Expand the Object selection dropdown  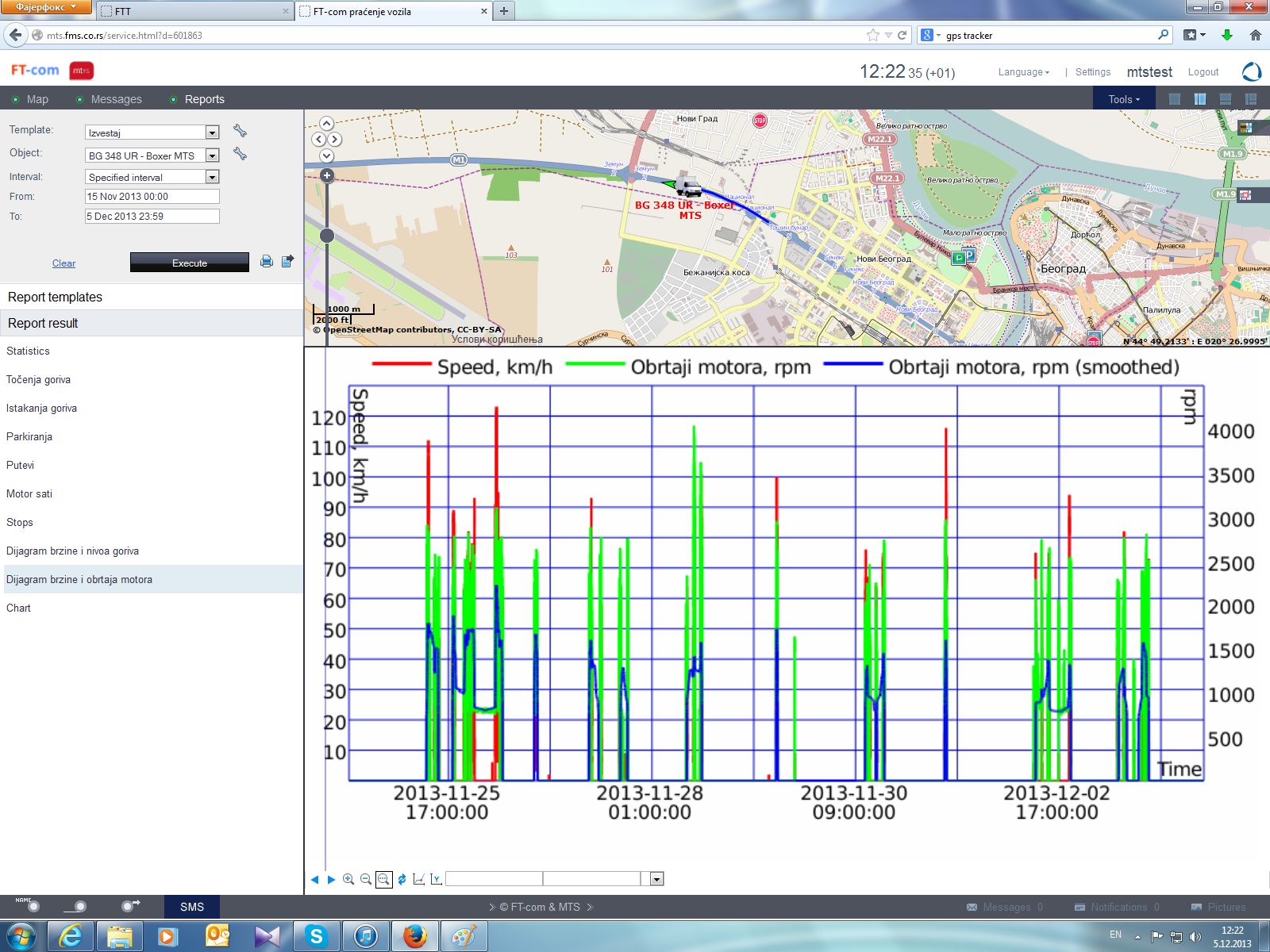[212, 155]
